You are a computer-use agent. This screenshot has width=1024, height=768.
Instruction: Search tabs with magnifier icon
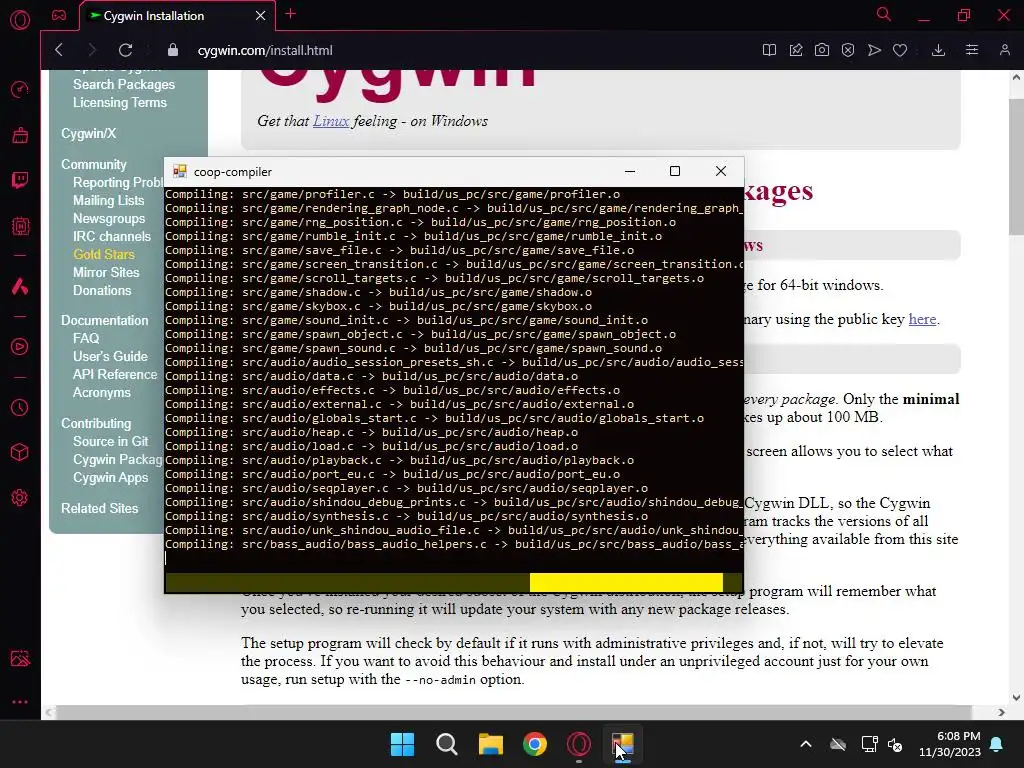click(x=884, y=14)
